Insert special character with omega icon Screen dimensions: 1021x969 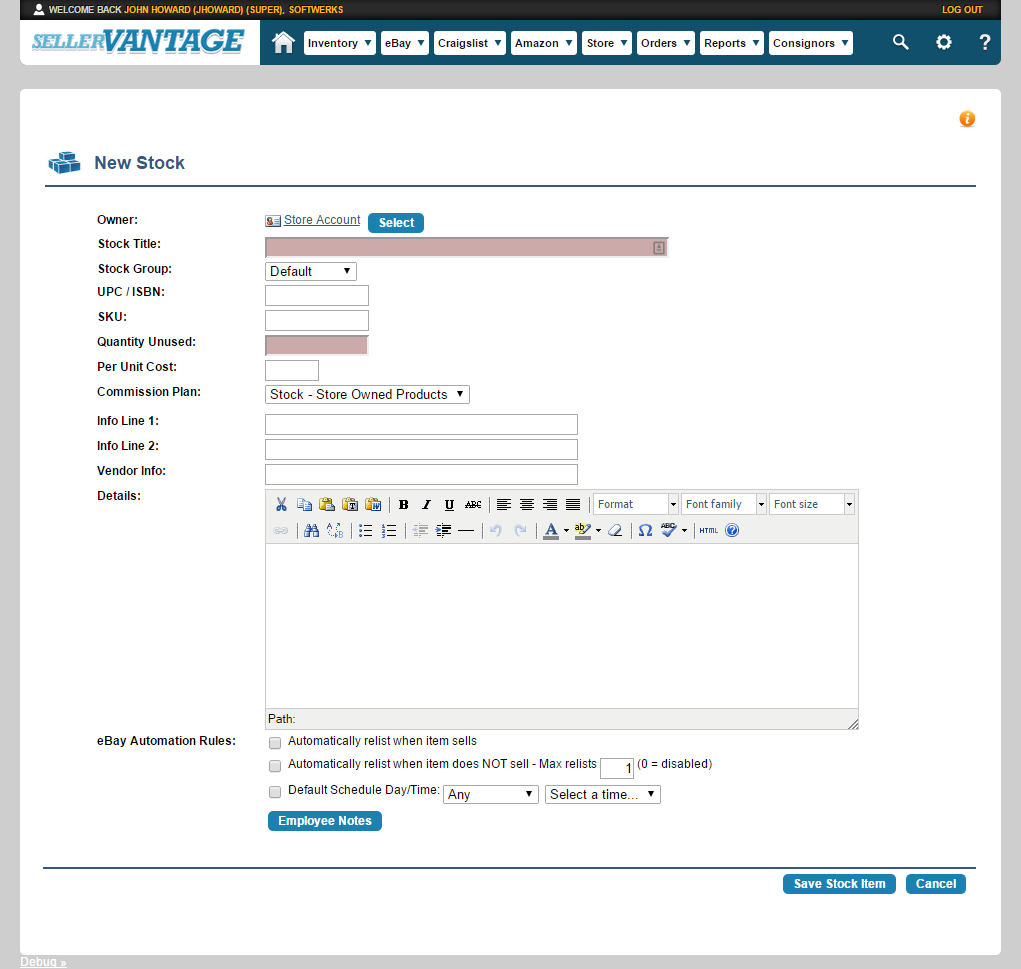645,531
